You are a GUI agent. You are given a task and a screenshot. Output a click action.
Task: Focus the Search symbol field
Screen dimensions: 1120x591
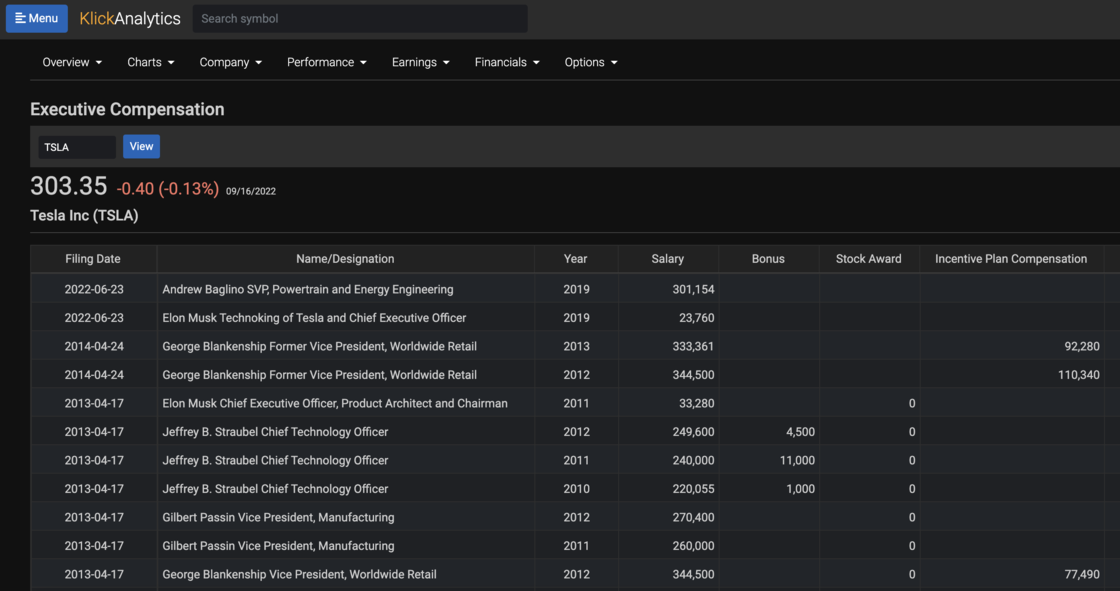point(360,19)
